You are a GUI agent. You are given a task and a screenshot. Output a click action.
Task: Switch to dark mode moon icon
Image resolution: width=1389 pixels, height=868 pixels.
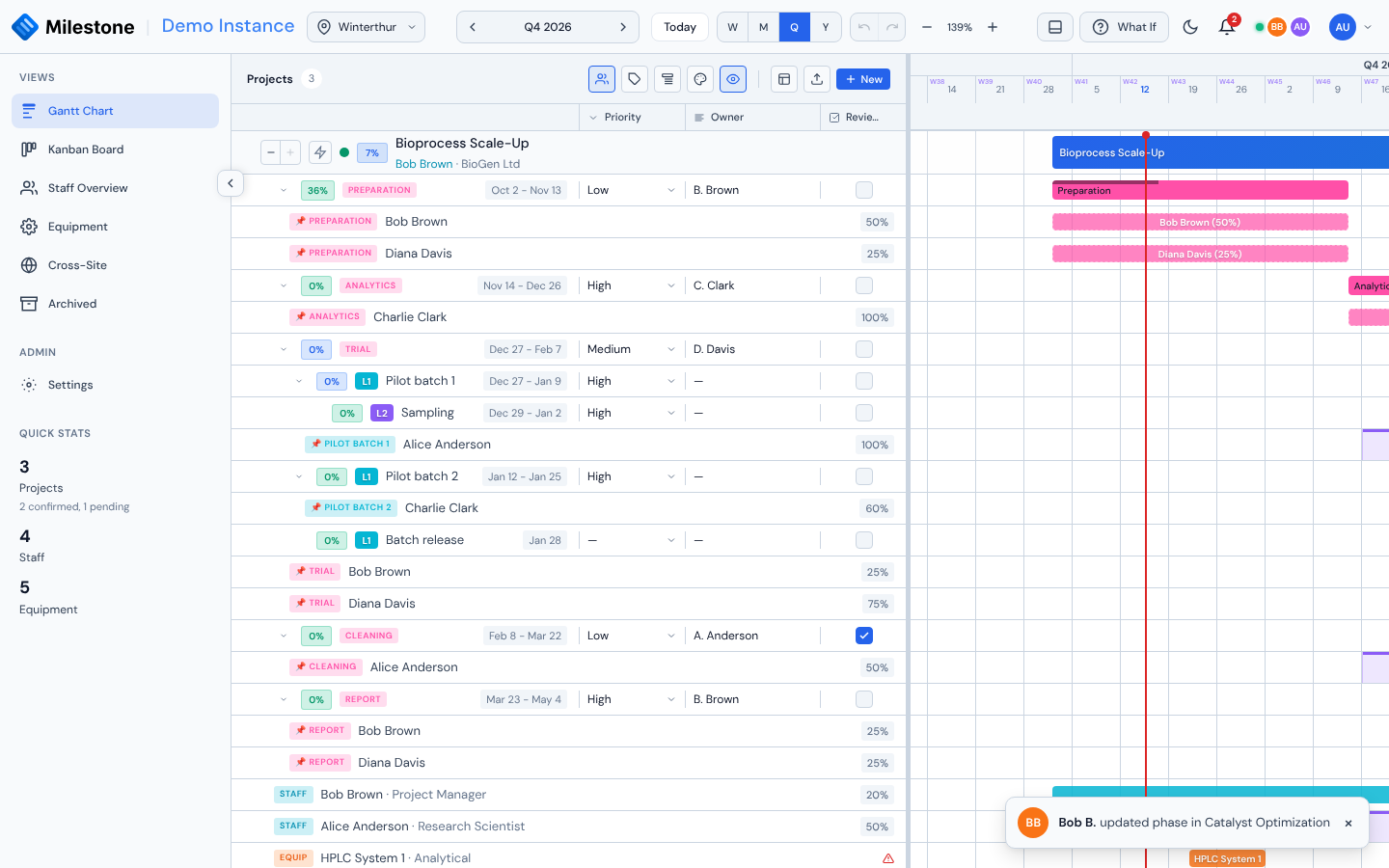tap(1190, 27)
